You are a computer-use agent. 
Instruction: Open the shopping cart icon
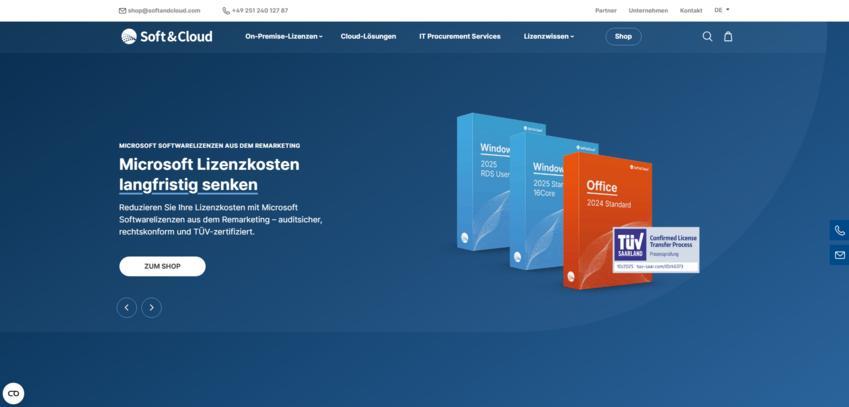pos(728,36)
